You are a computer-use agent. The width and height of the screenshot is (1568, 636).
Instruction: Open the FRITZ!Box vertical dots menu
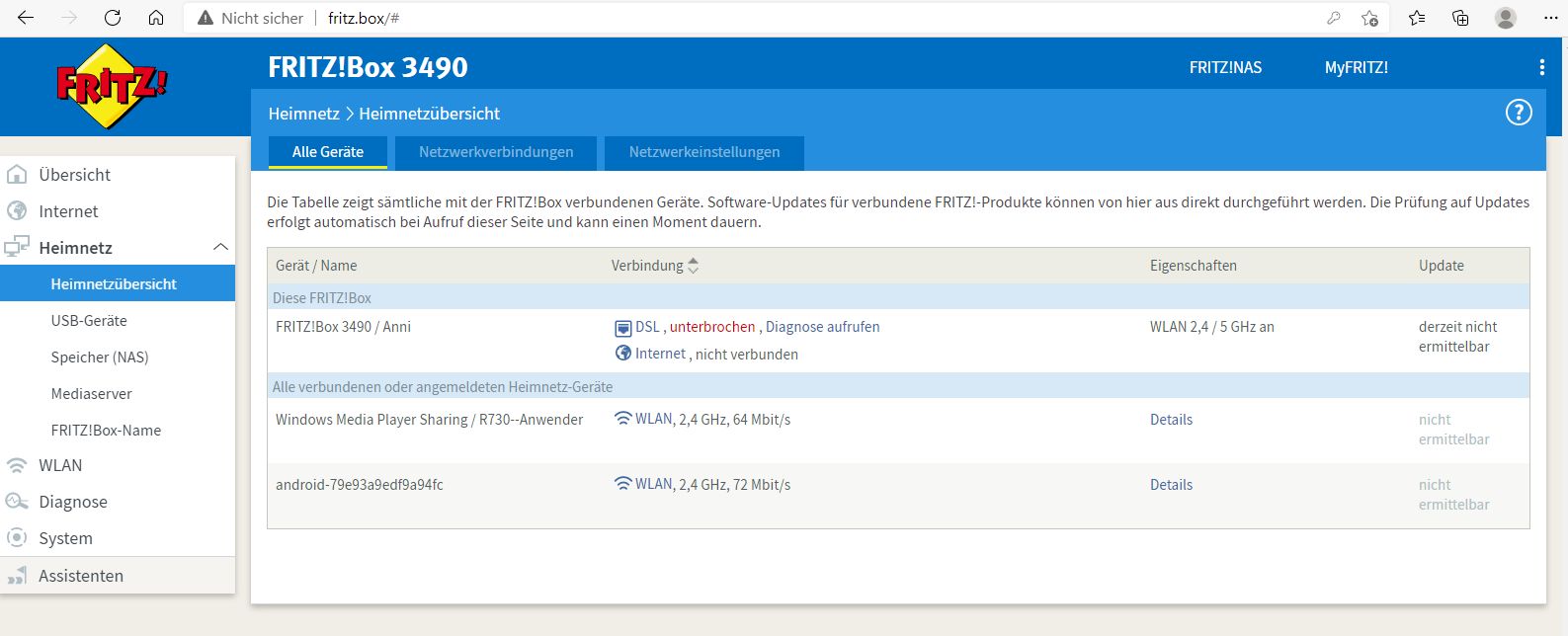pyautogui.click(x=1541, y=67)
